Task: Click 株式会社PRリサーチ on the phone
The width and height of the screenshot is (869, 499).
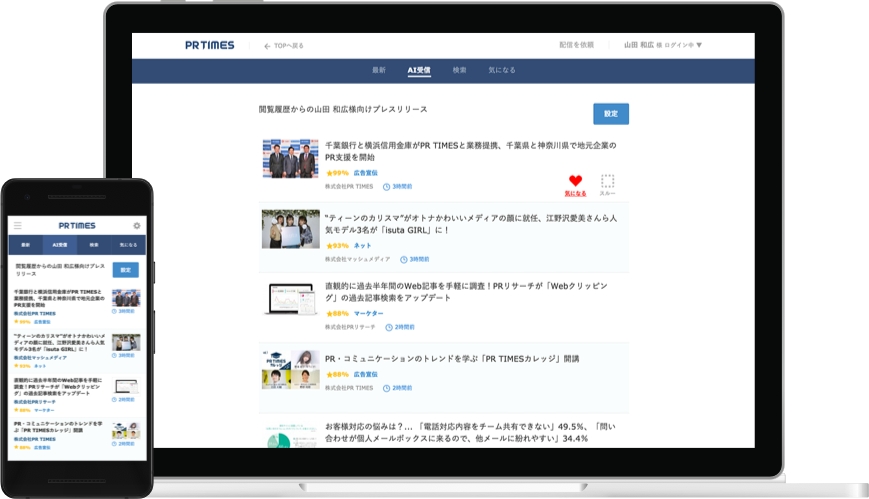Action: click(x=34, y=401)
